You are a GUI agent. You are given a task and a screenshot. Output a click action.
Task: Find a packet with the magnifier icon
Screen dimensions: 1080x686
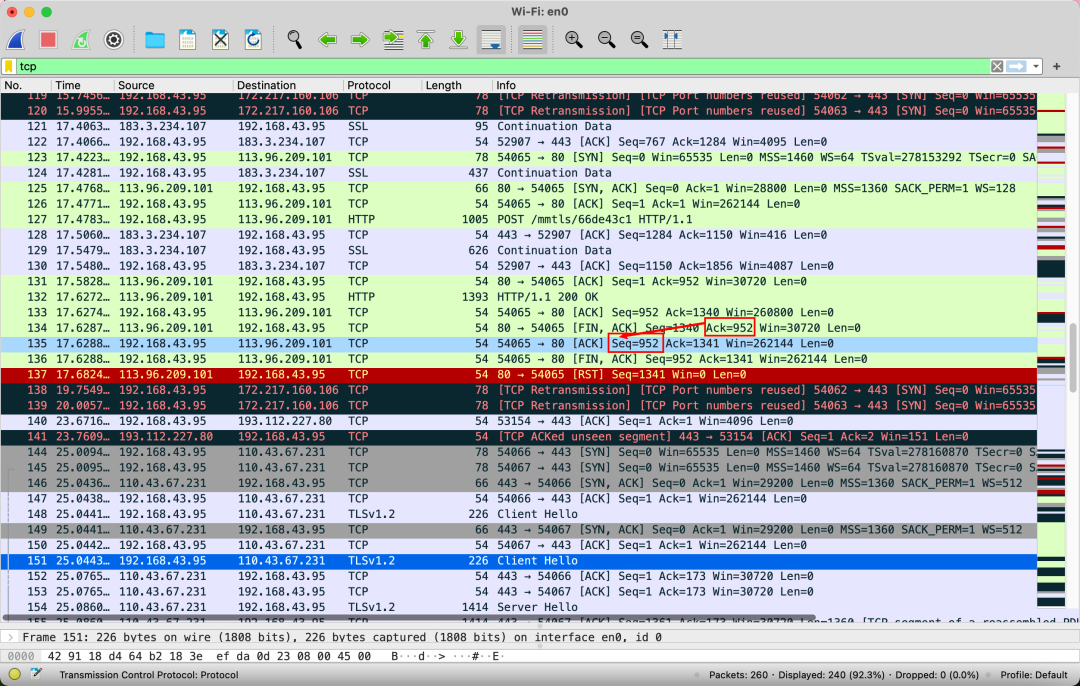[294, 40]
